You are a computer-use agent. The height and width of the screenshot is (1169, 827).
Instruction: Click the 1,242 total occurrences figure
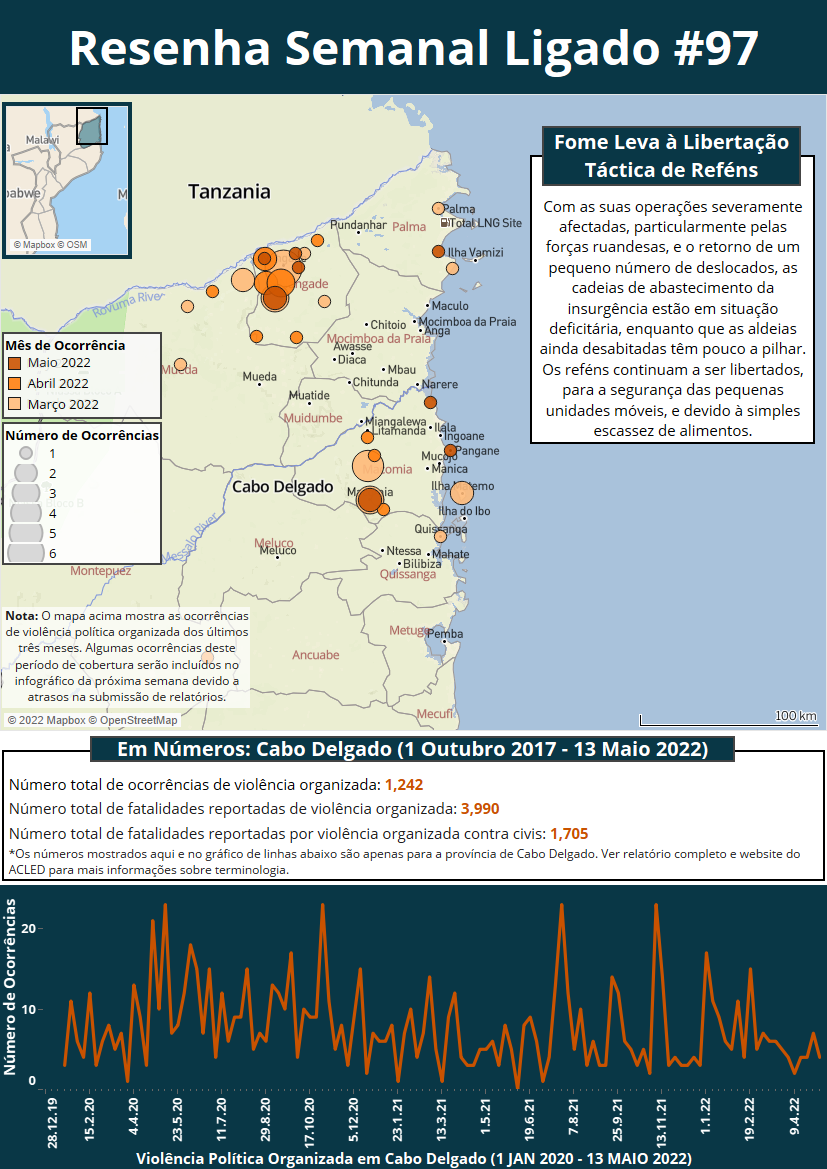404,784
